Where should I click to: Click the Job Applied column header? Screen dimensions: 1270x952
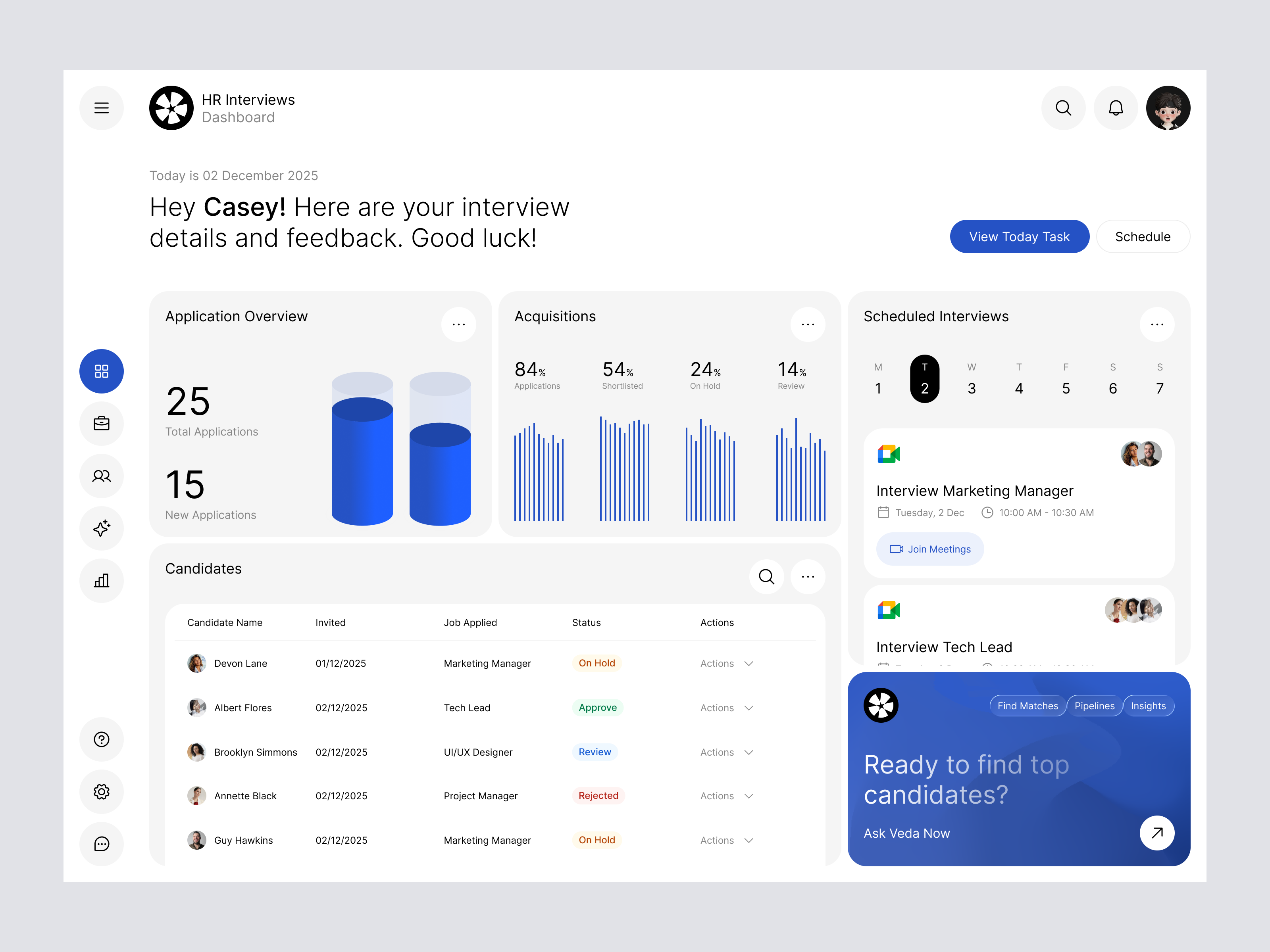470,623
